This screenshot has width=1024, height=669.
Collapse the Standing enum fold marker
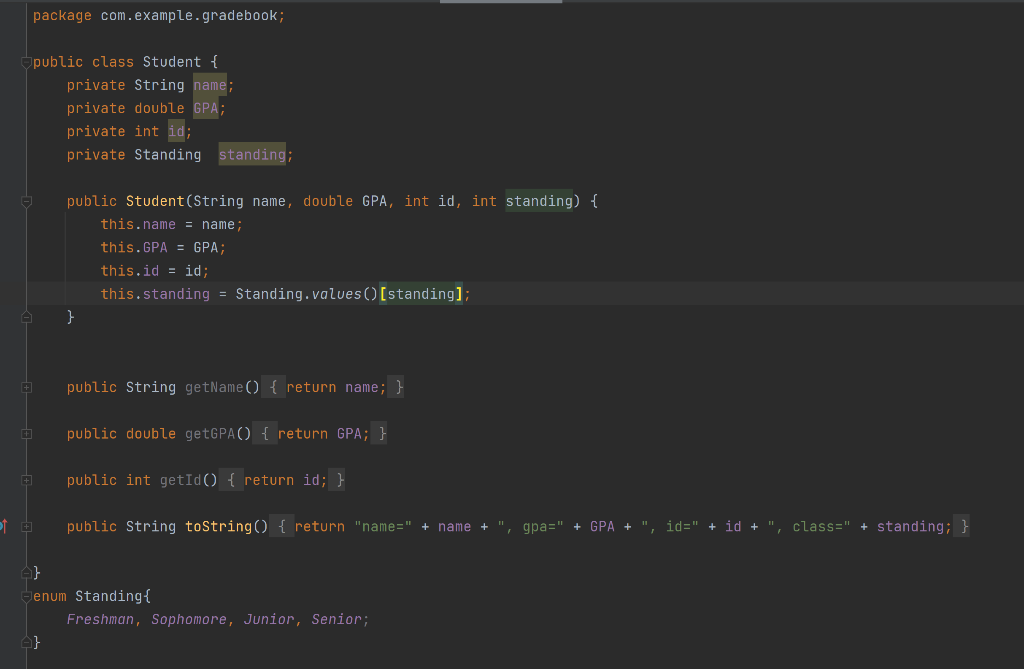coord(26,595)
